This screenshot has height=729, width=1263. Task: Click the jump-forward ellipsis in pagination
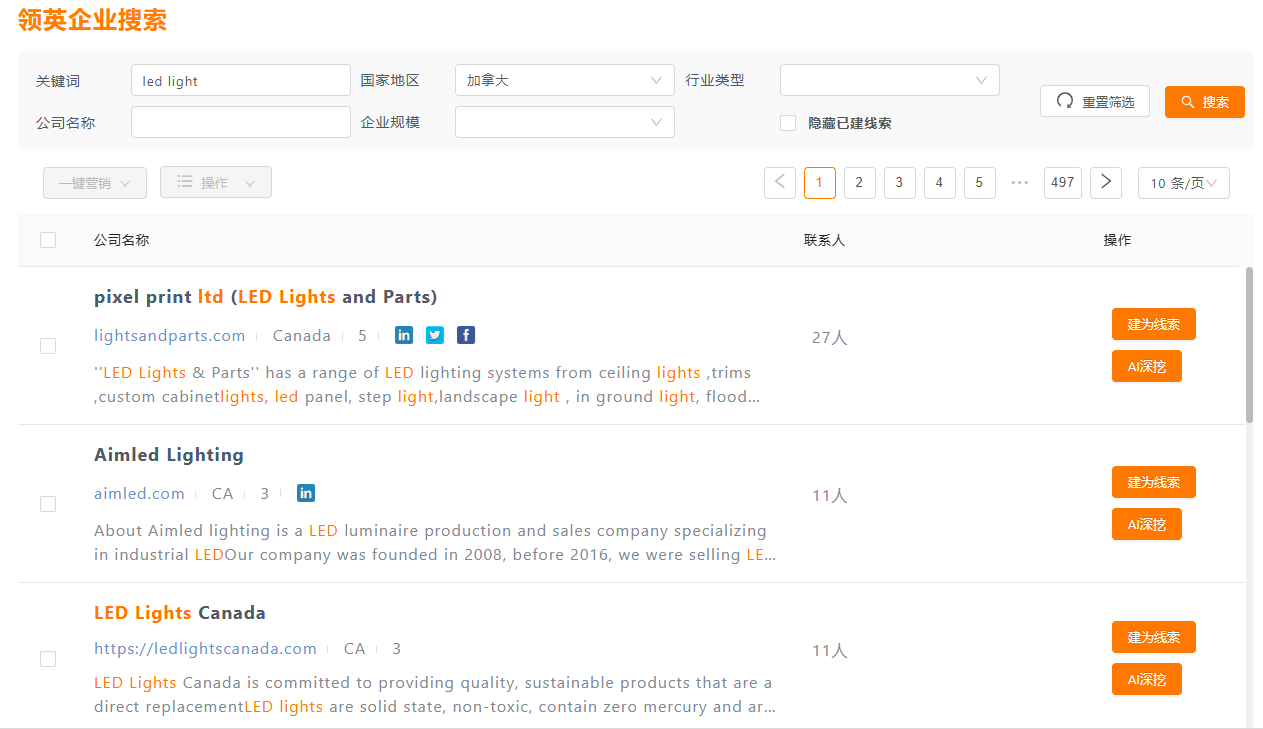[x=1020, y=183]
